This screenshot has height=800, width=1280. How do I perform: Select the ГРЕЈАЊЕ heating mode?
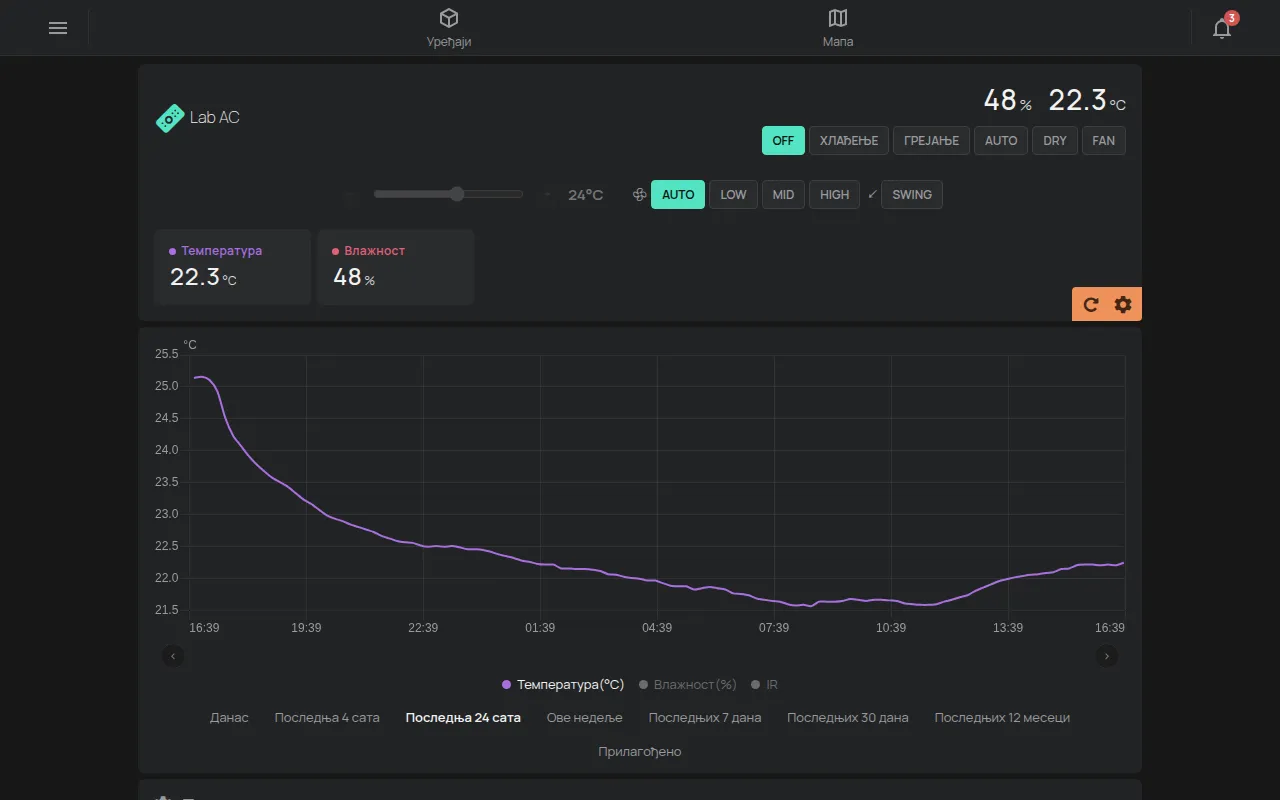click(931, 141)
